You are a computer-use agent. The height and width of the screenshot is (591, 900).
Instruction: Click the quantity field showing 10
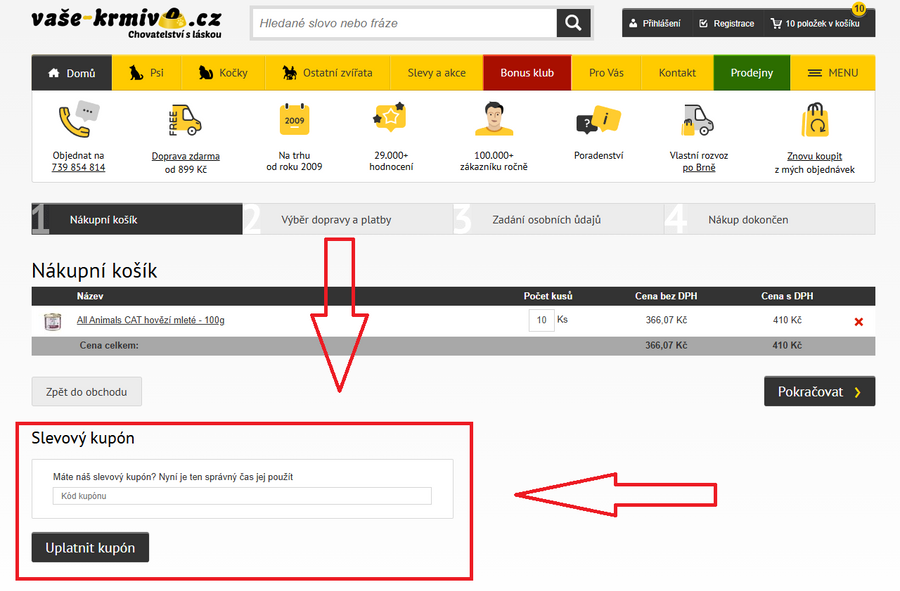(x=541, y=320)
